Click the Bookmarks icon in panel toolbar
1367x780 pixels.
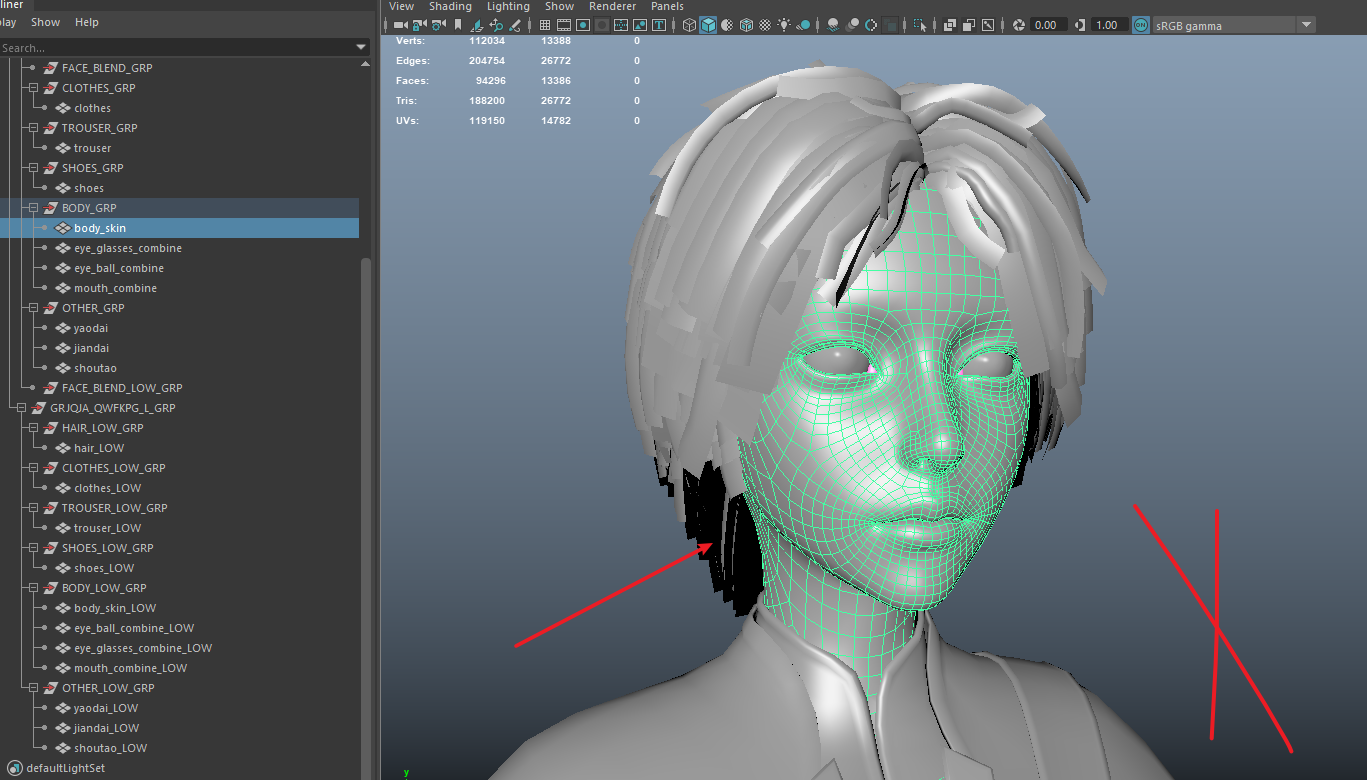tap(458, 25)
